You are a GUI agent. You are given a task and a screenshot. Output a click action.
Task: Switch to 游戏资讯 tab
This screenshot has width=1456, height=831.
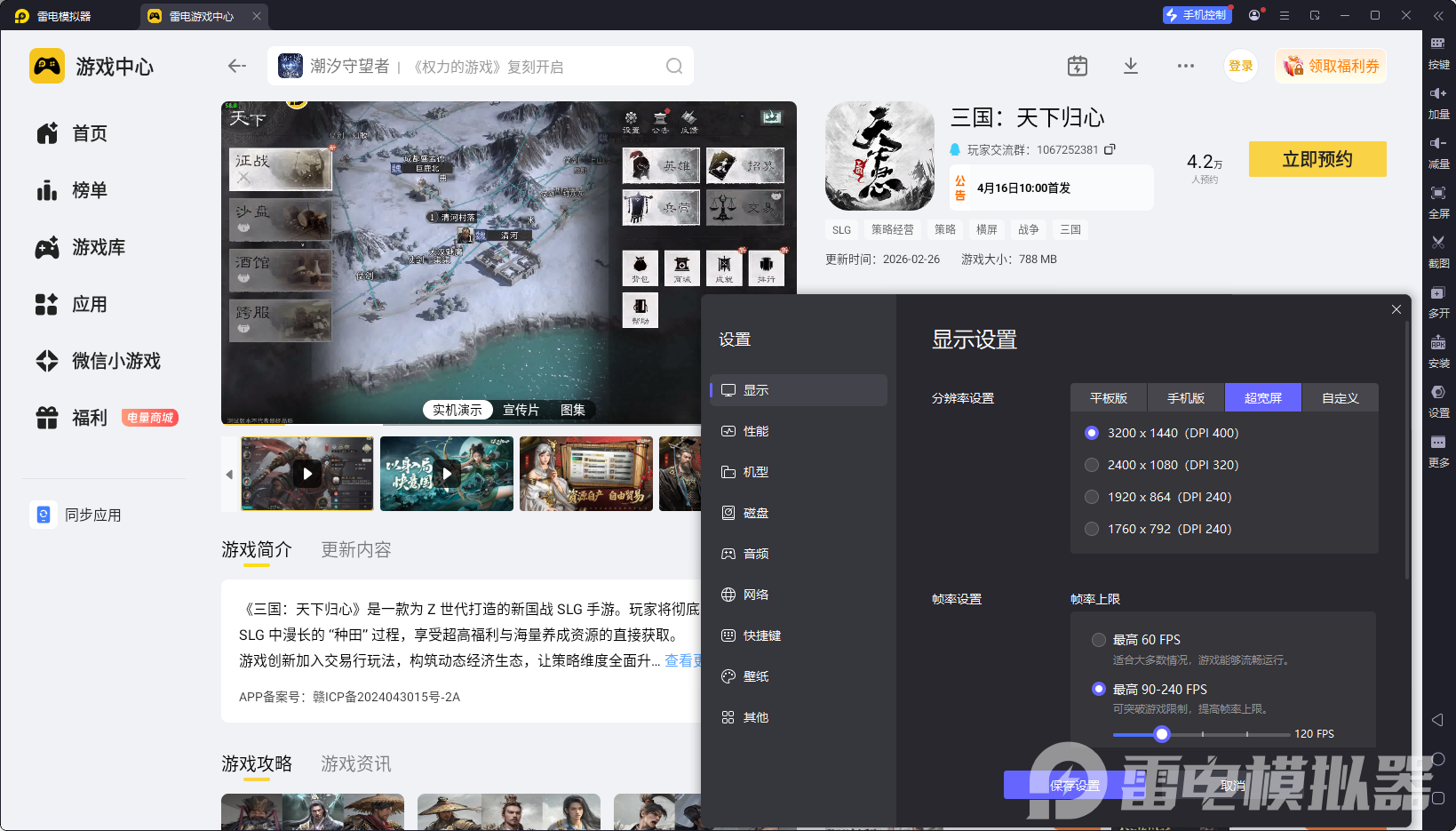(356, 764)
